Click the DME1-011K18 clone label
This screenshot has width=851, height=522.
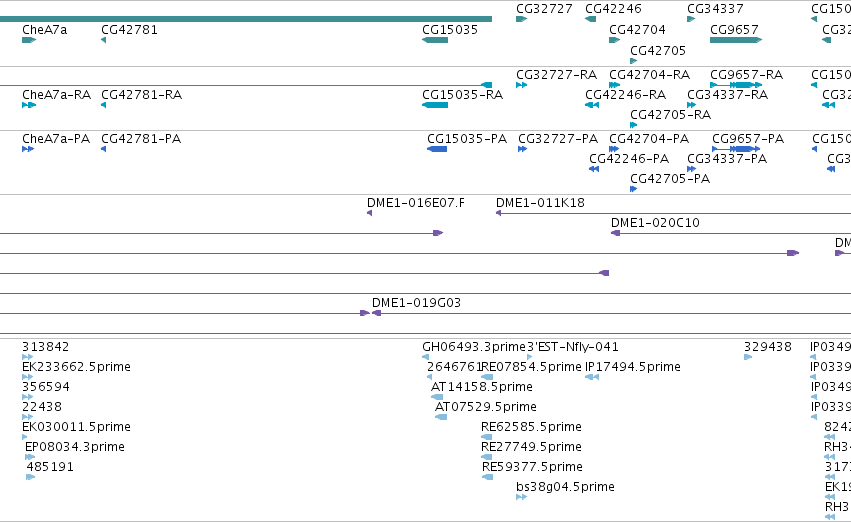point(541,203)
